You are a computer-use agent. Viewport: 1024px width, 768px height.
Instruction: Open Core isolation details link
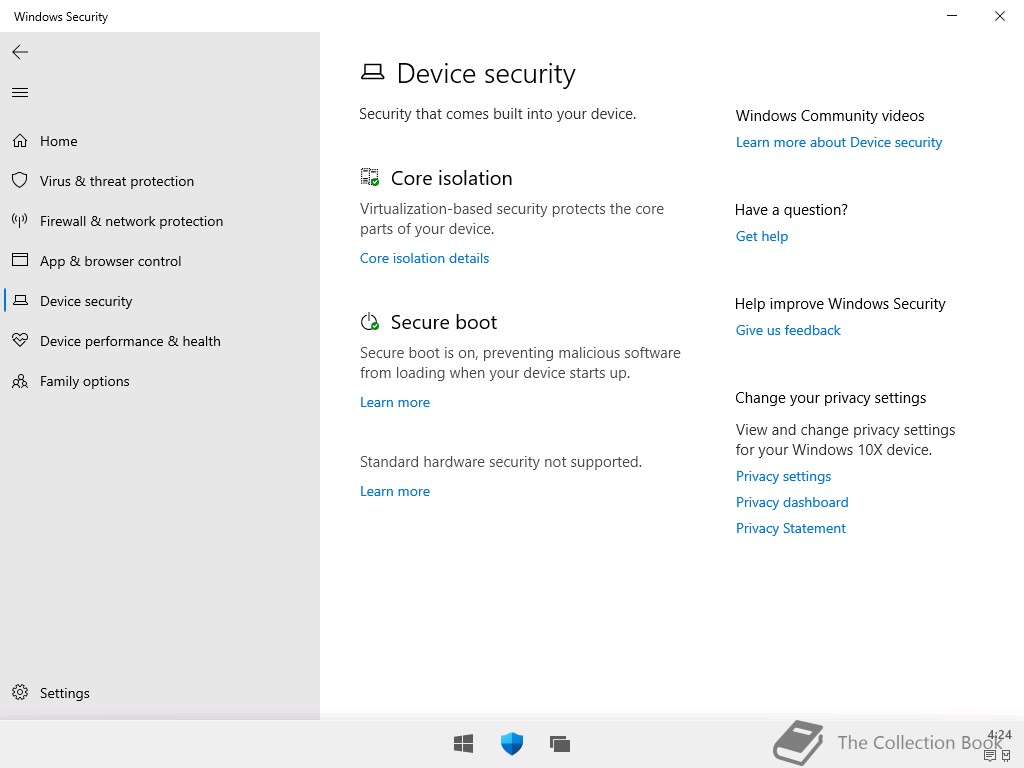(x=424, y=258)
